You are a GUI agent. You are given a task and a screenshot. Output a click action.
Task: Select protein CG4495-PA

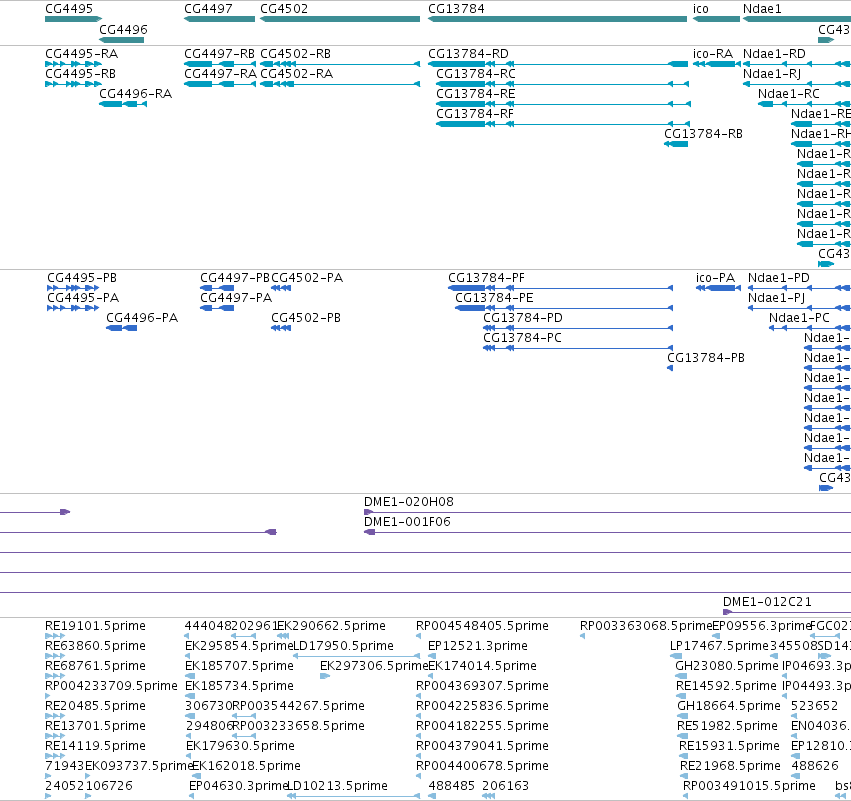(83, 298)
